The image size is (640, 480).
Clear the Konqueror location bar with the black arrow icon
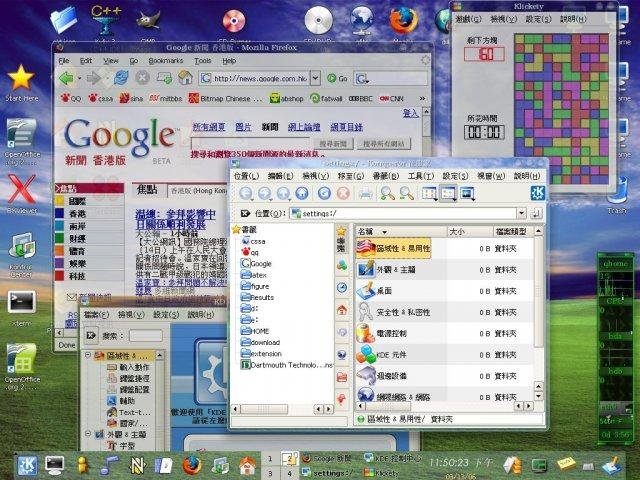click(x=245, y=213)
